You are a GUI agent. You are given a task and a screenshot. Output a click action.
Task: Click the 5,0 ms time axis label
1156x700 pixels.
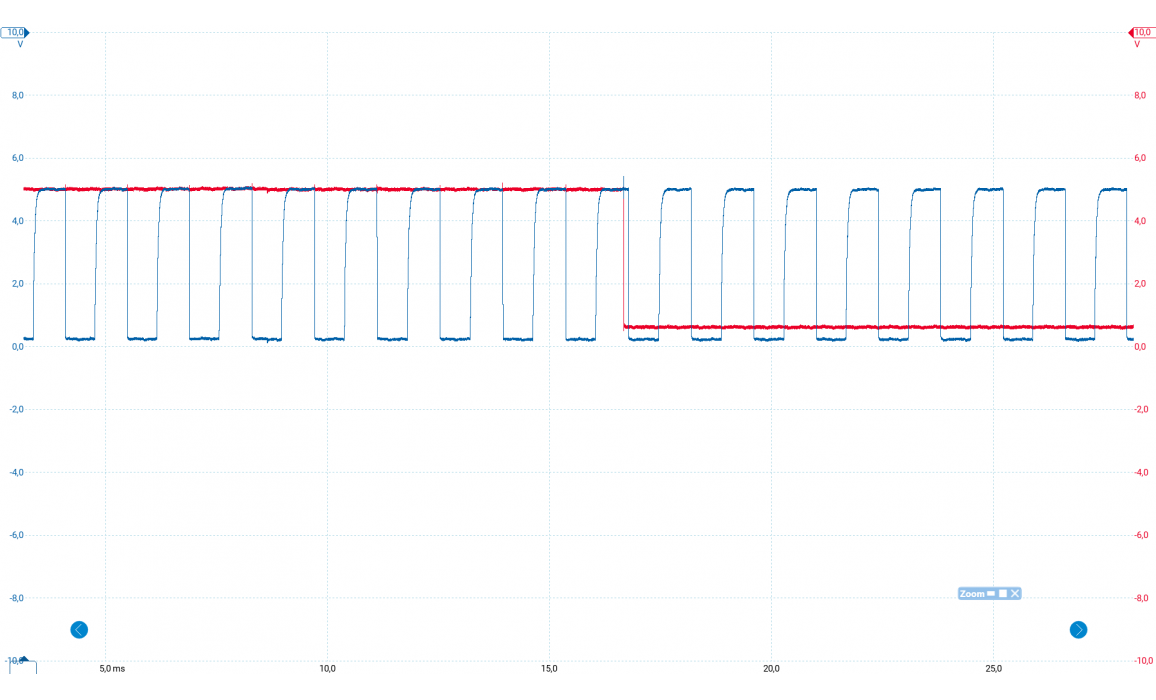point(112,668)
